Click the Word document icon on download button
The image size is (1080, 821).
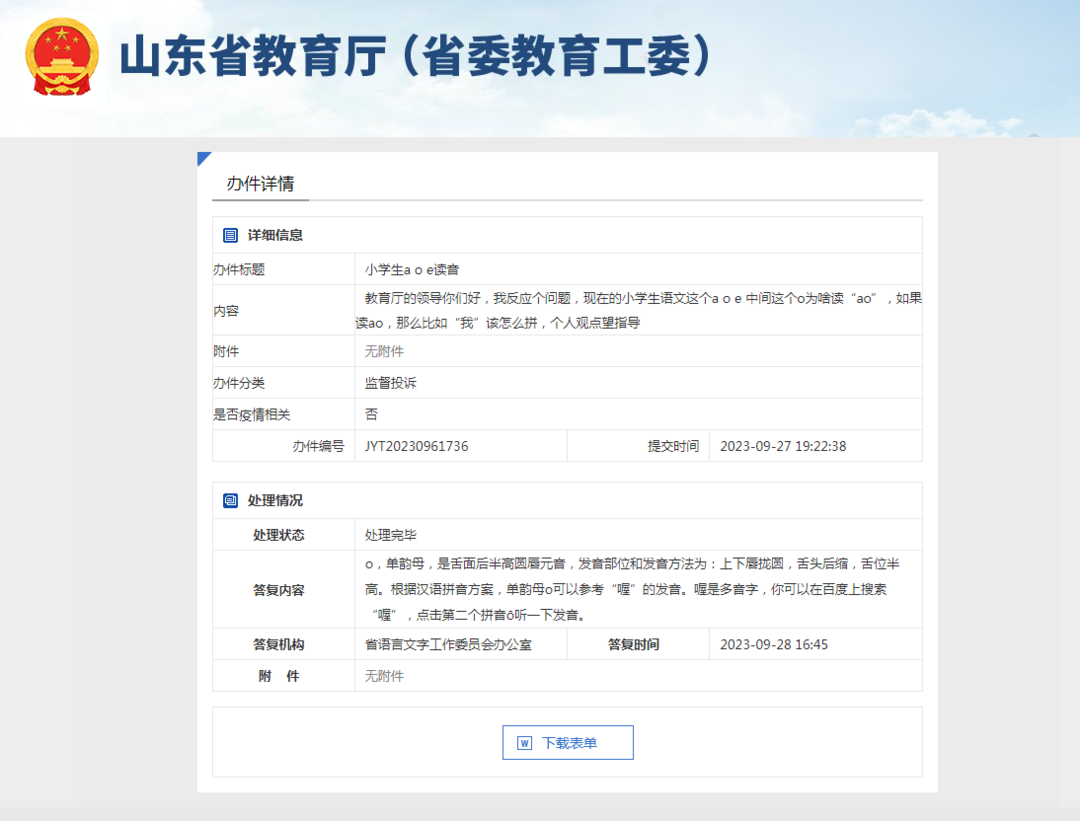click(524, 743)
